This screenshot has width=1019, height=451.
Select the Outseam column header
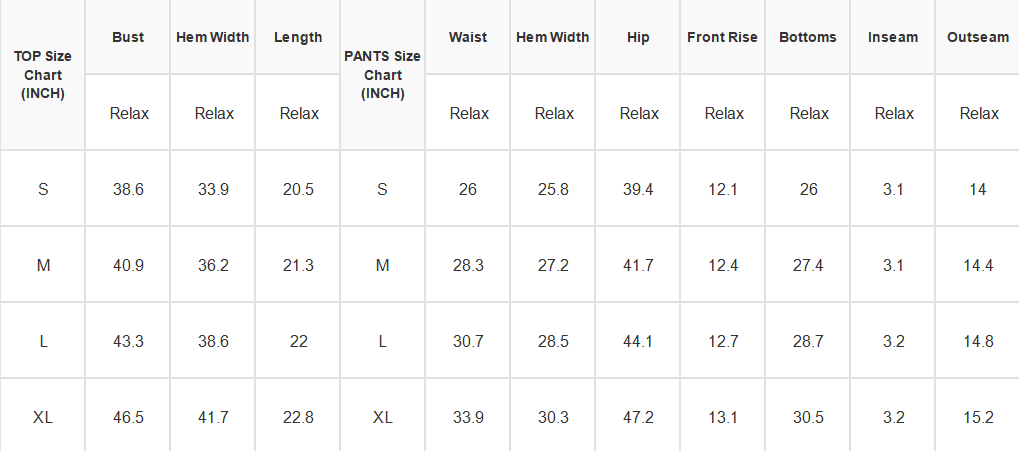coord(977,37)
